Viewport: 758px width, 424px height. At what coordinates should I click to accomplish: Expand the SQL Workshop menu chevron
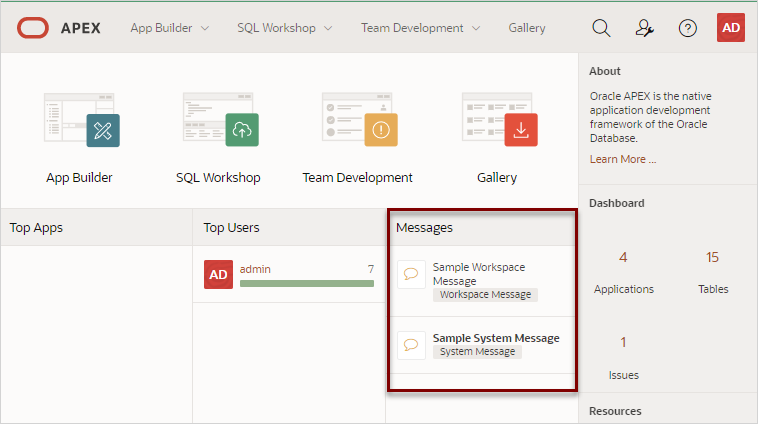pyautogui.click(x=328, y=29)
